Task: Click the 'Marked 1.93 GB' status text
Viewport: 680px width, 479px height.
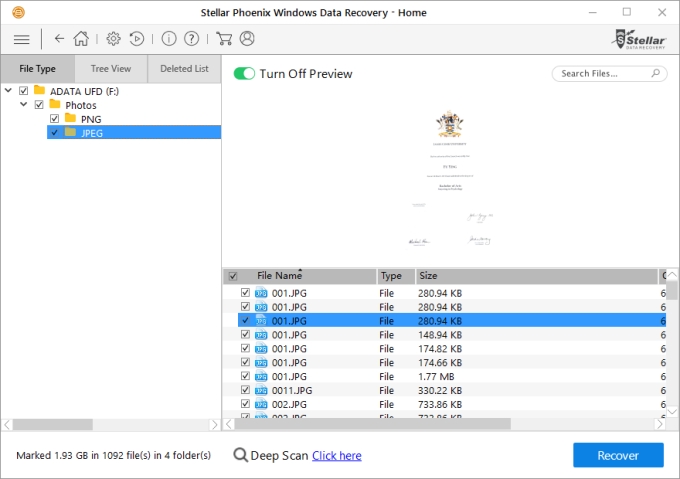Action: pos(113,456)
